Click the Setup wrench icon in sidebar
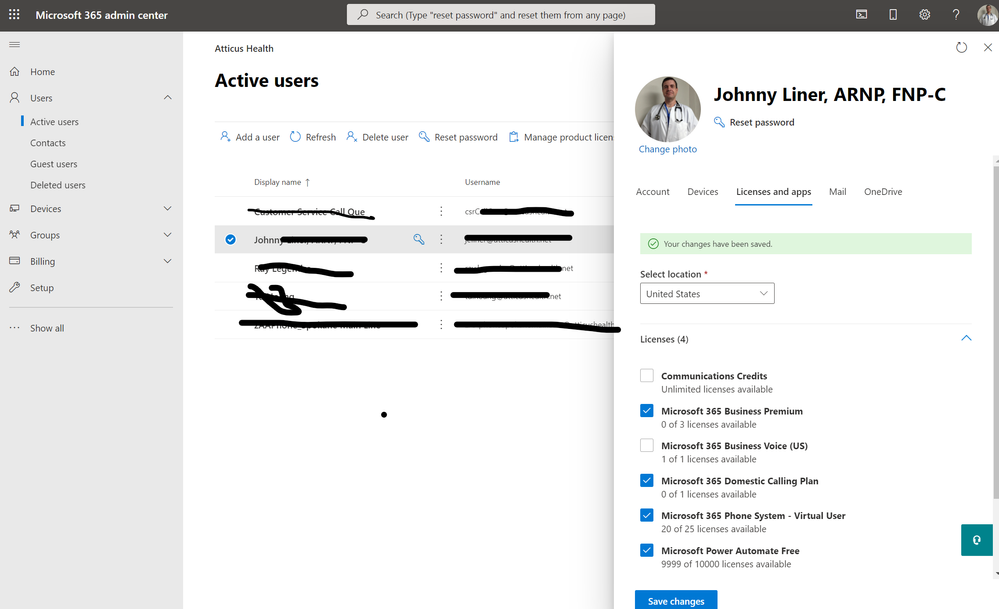 [15, 287]
